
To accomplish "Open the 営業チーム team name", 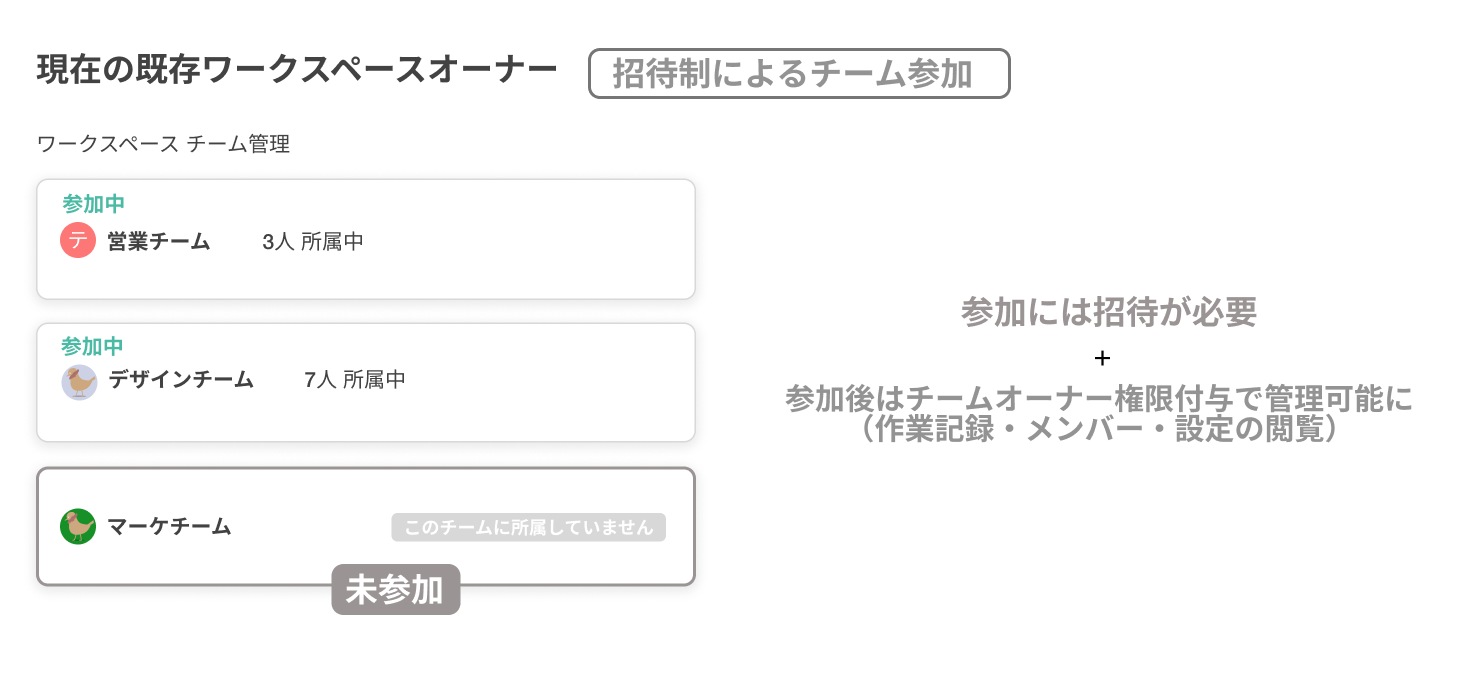I will tap(159, 242).
